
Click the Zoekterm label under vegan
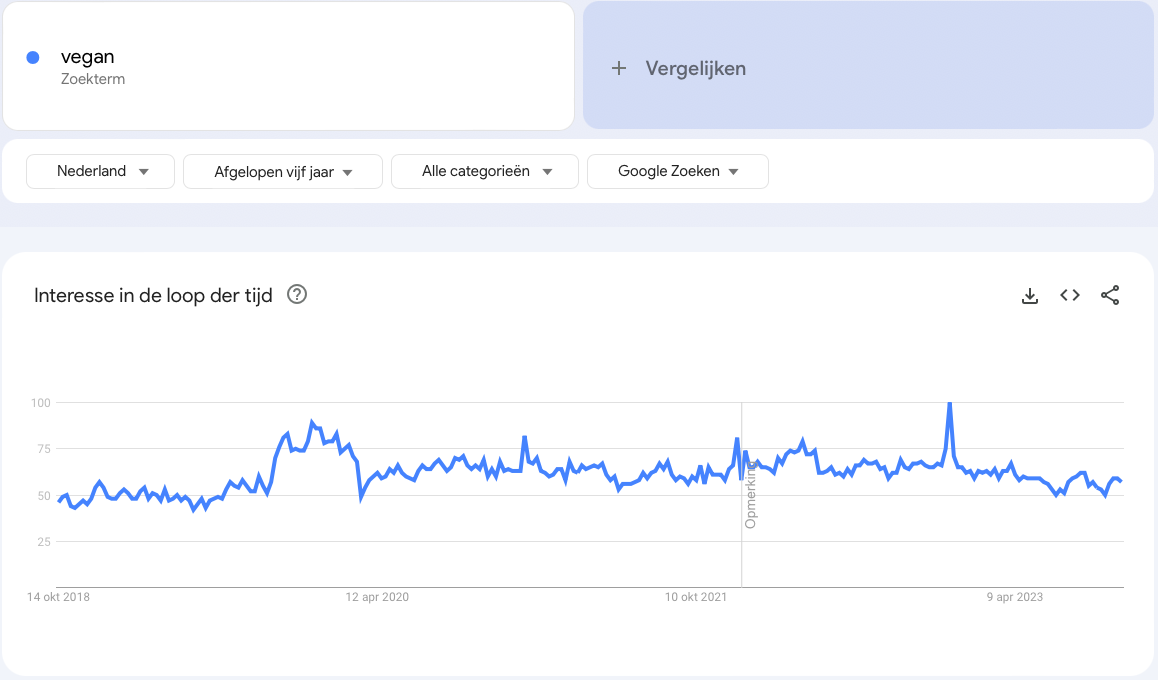point(93,79)
